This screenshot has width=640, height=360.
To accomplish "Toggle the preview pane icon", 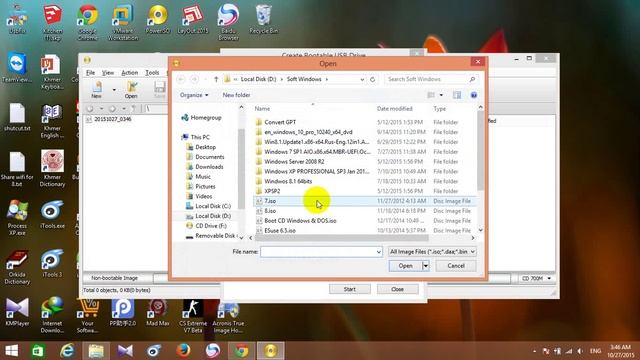I will tap(457, 95).
